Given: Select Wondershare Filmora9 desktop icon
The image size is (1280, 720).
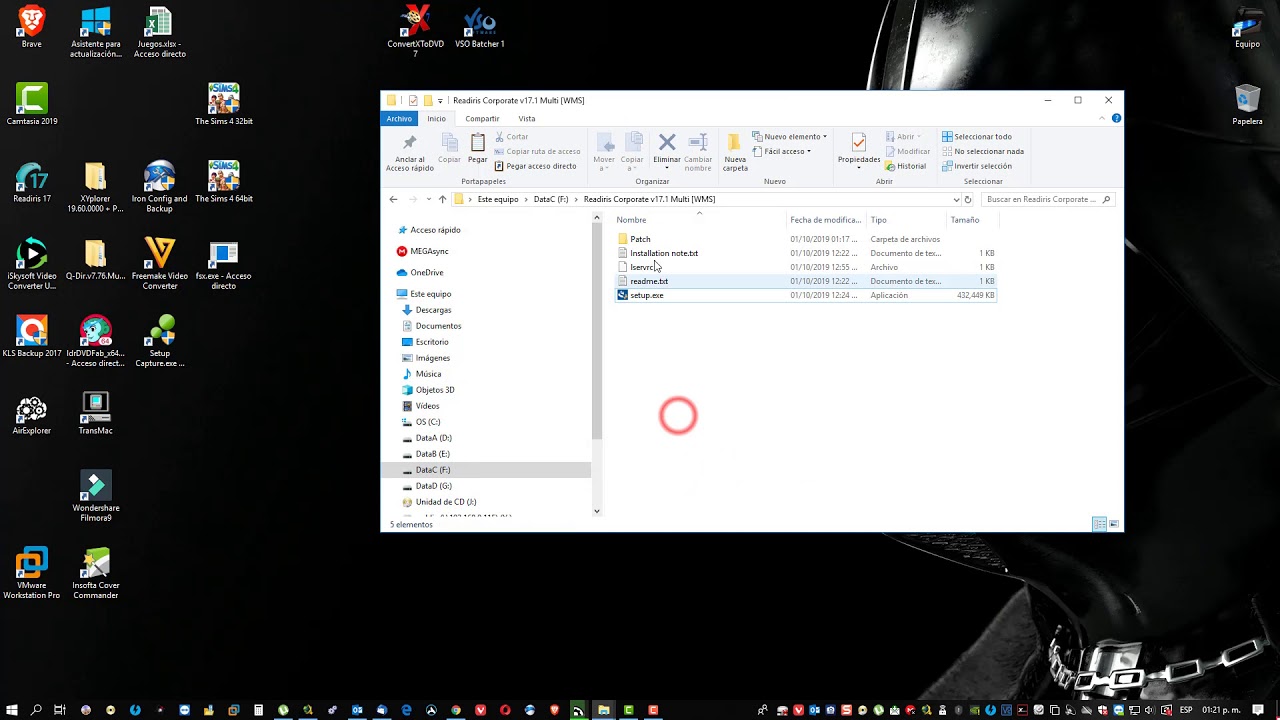Looking at the screenshot, I should coord(95,495).
